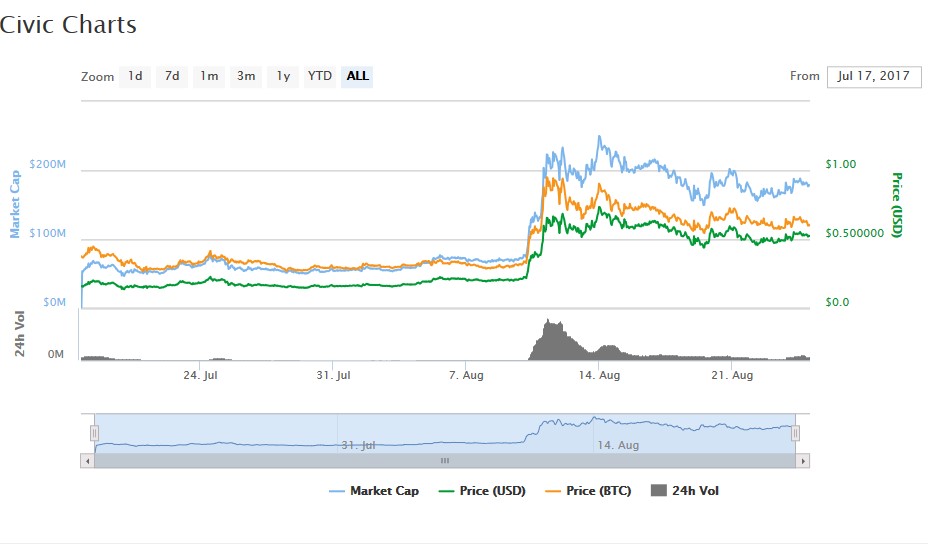Screen dimensions: 928x549
Task: Click the Civic Charts heading
Action: [68, 25]
